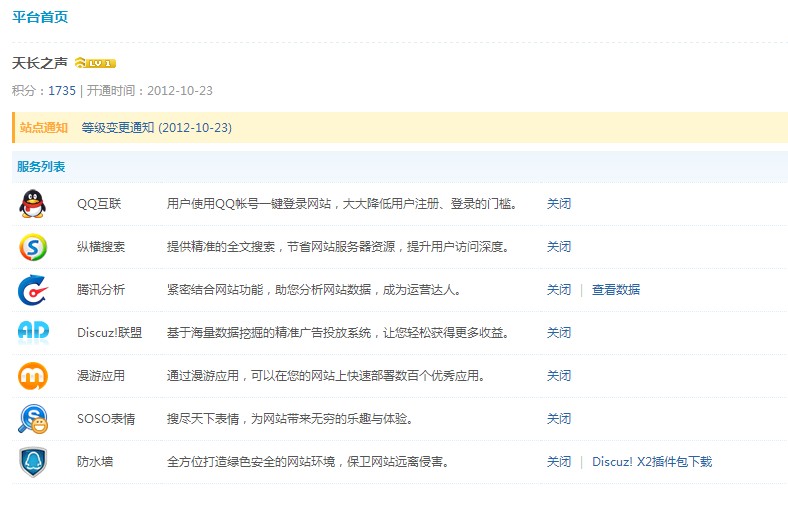Close the 漫游应用 service
The width and height of the screenshot is (788, 514).
coord(559,376)
